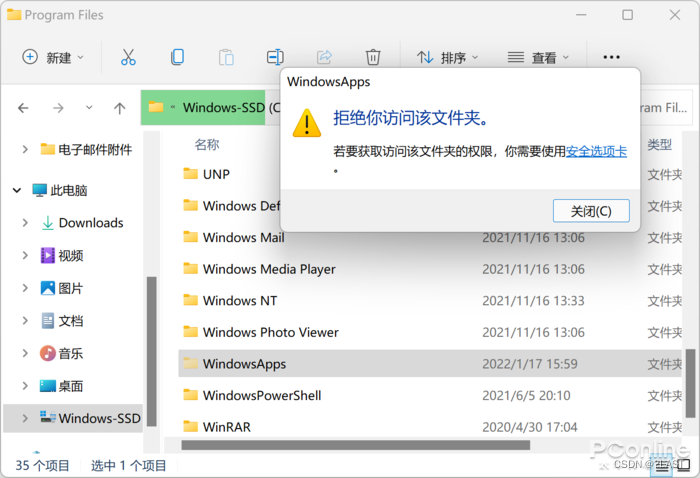Click the address bar folder icon

pyautogui.click(x=156, y=107)
